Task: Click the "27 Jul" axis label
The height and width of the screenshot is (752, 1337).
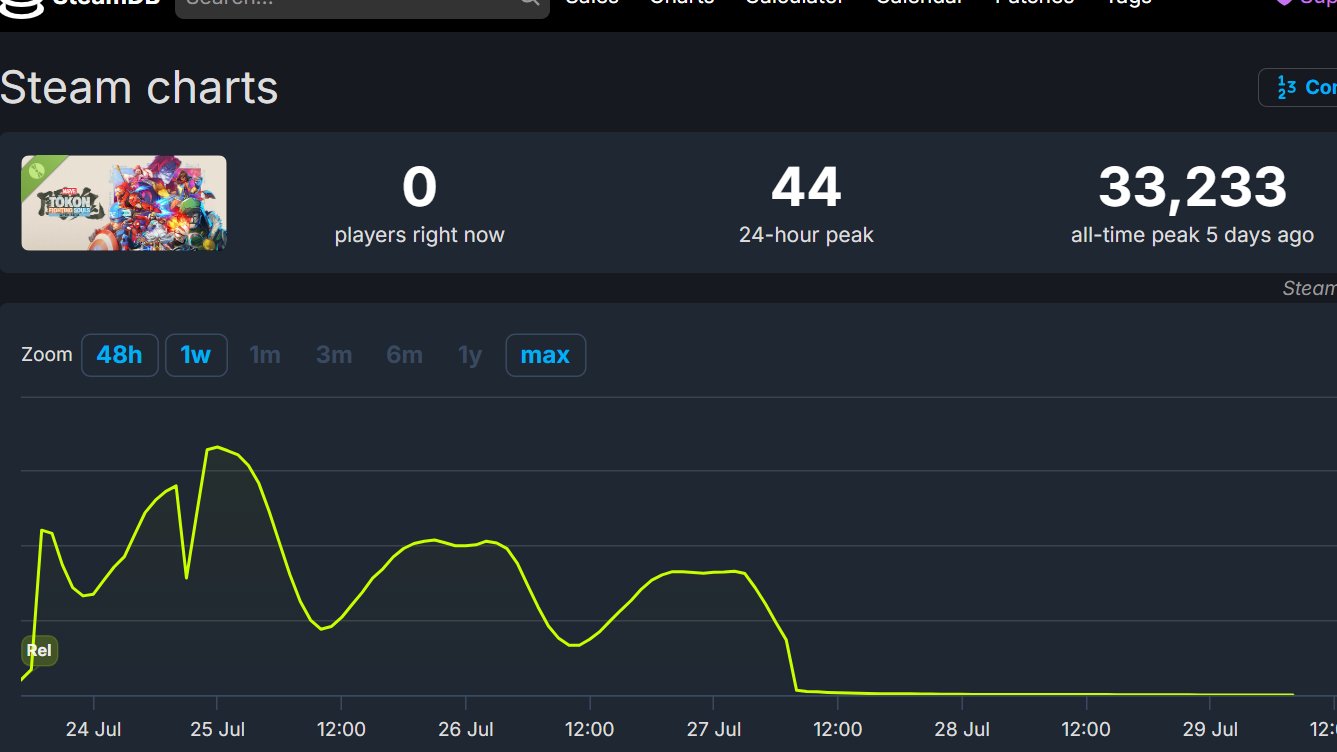Action: 713,729
